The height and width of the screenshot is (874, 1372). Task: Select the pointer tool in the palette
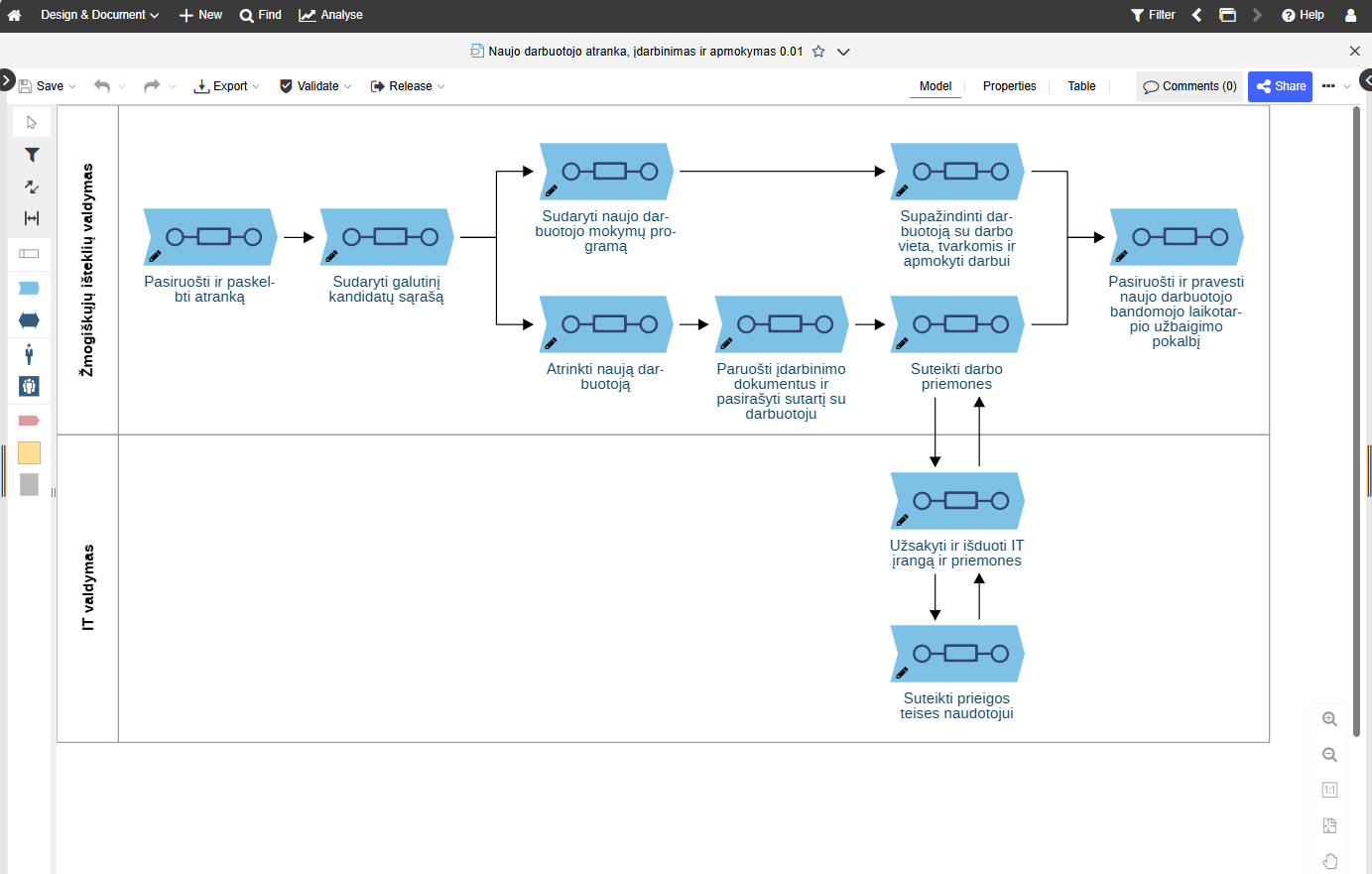coord(32,123)
